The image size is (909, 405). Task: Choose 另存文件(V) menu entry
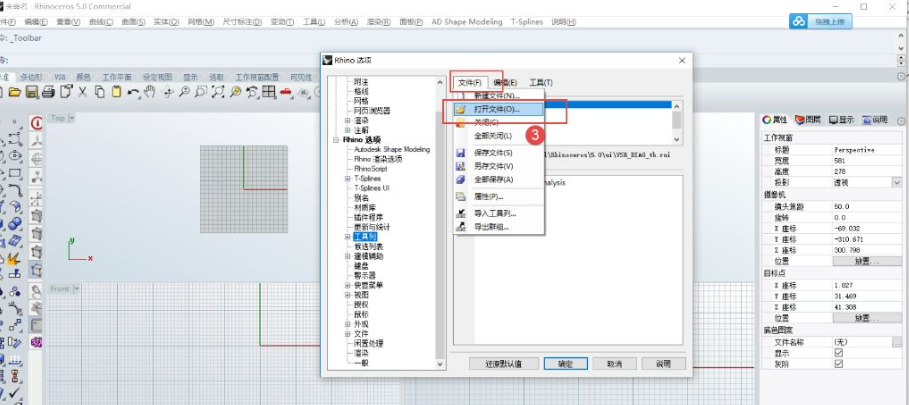tap(499, 166)
